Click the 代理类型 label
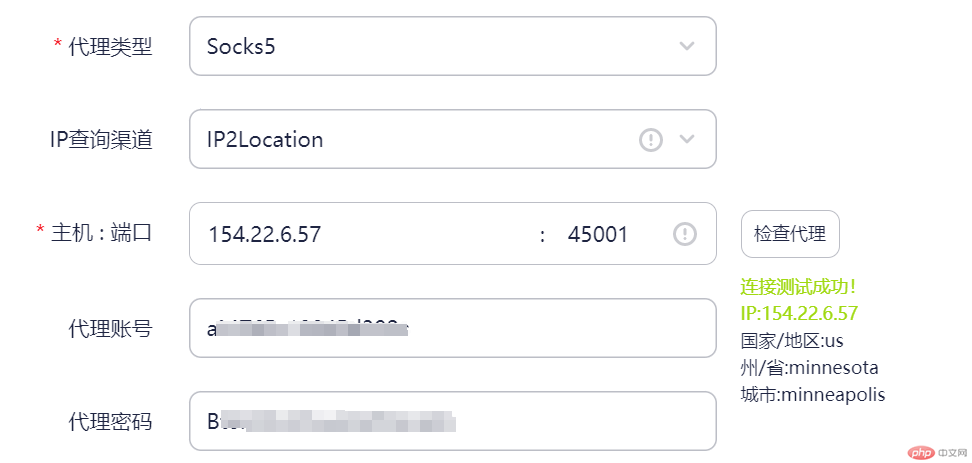Viewport: 972px width, 463px height. 110,46
